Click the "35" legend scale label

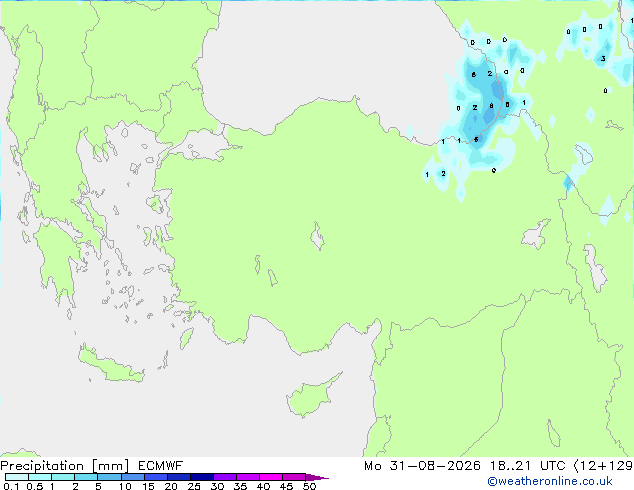(240, 486)
